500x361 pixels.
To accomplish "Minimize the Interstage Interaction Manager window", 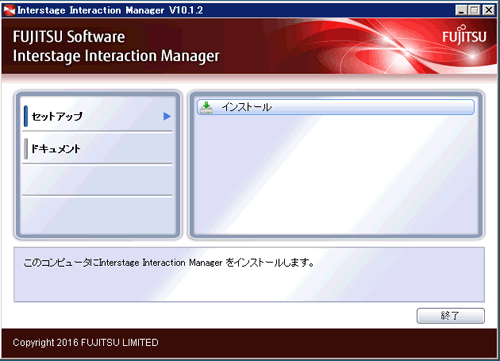I will 461,10.
